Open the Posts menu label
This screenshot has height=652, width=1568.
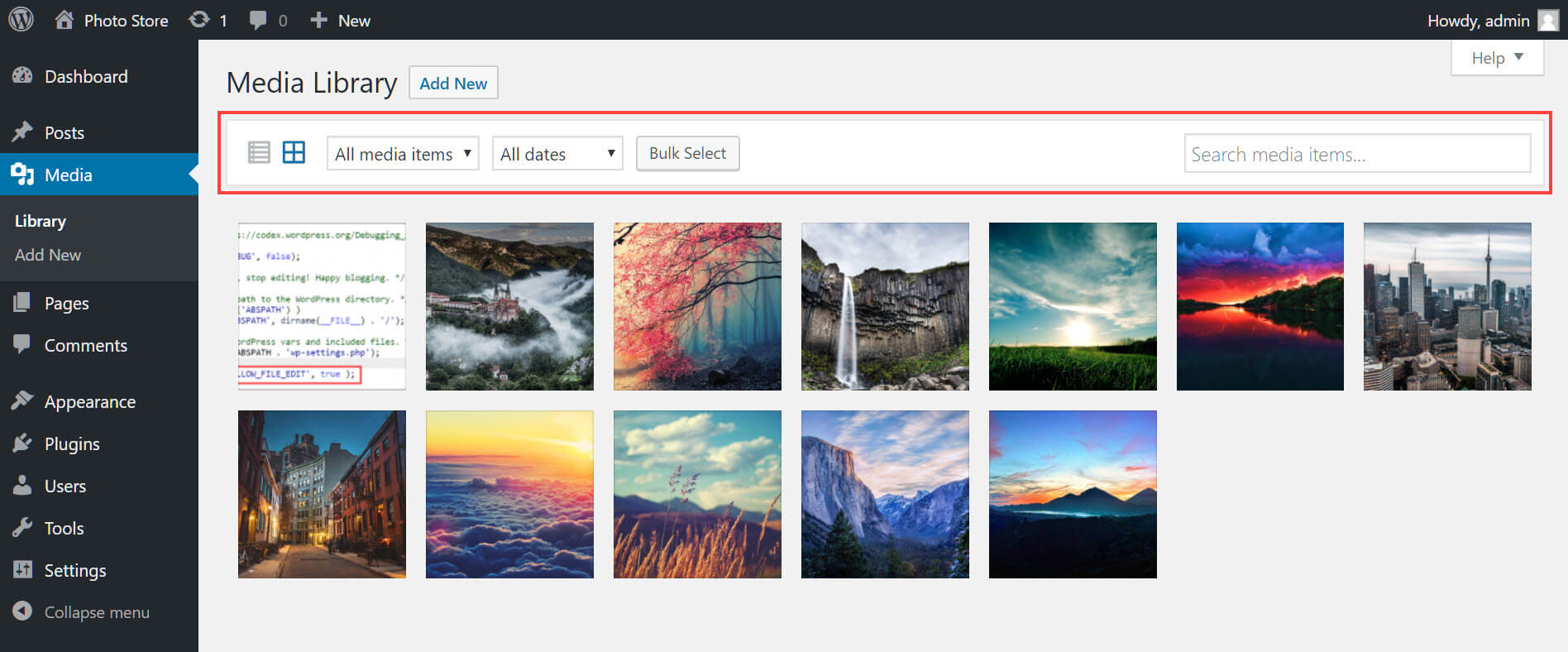tap(64, 132)
